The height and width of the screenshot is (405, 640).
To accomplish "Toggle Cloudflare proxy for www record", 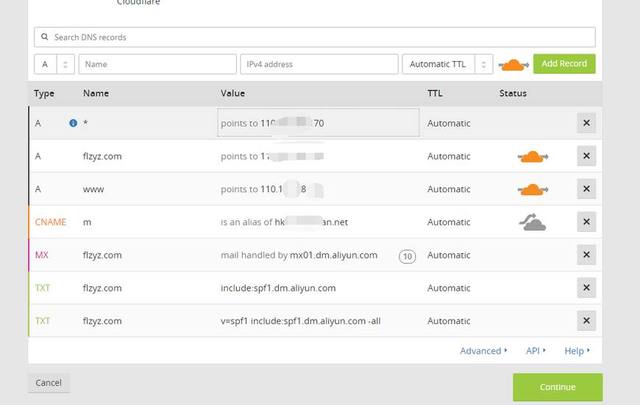I will (532, 189).
